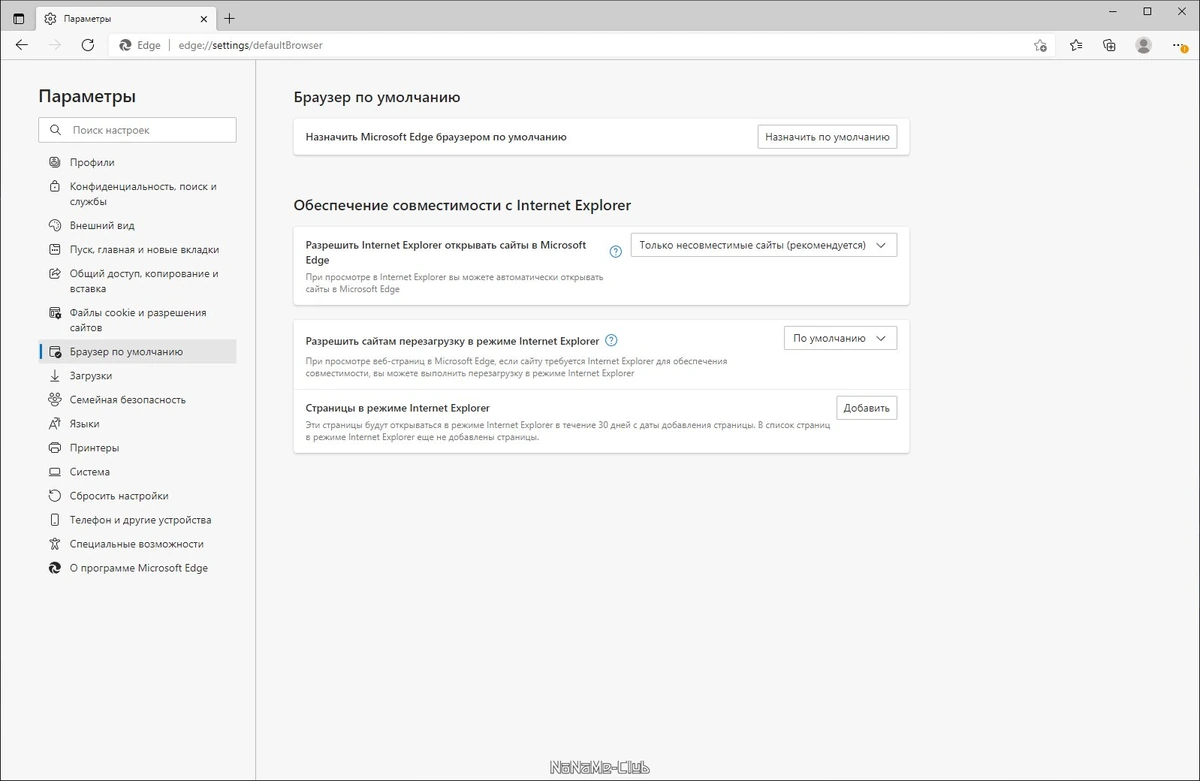
Task: Click the Edge logo site info icon
Action: [x=126, y=45]
